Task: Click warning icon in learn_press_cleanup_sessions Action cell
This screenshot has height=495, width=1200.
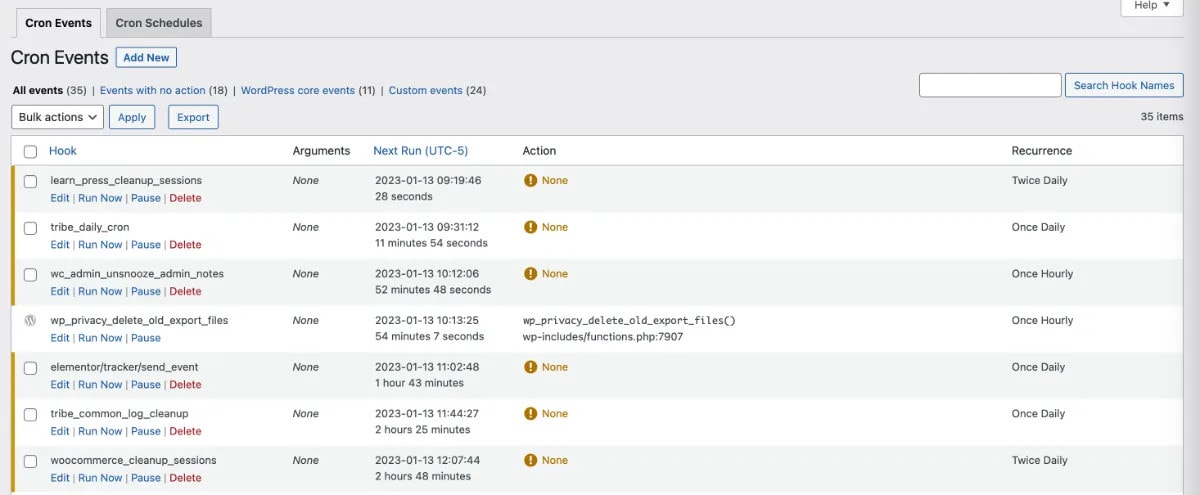Action: click(530, 180)
